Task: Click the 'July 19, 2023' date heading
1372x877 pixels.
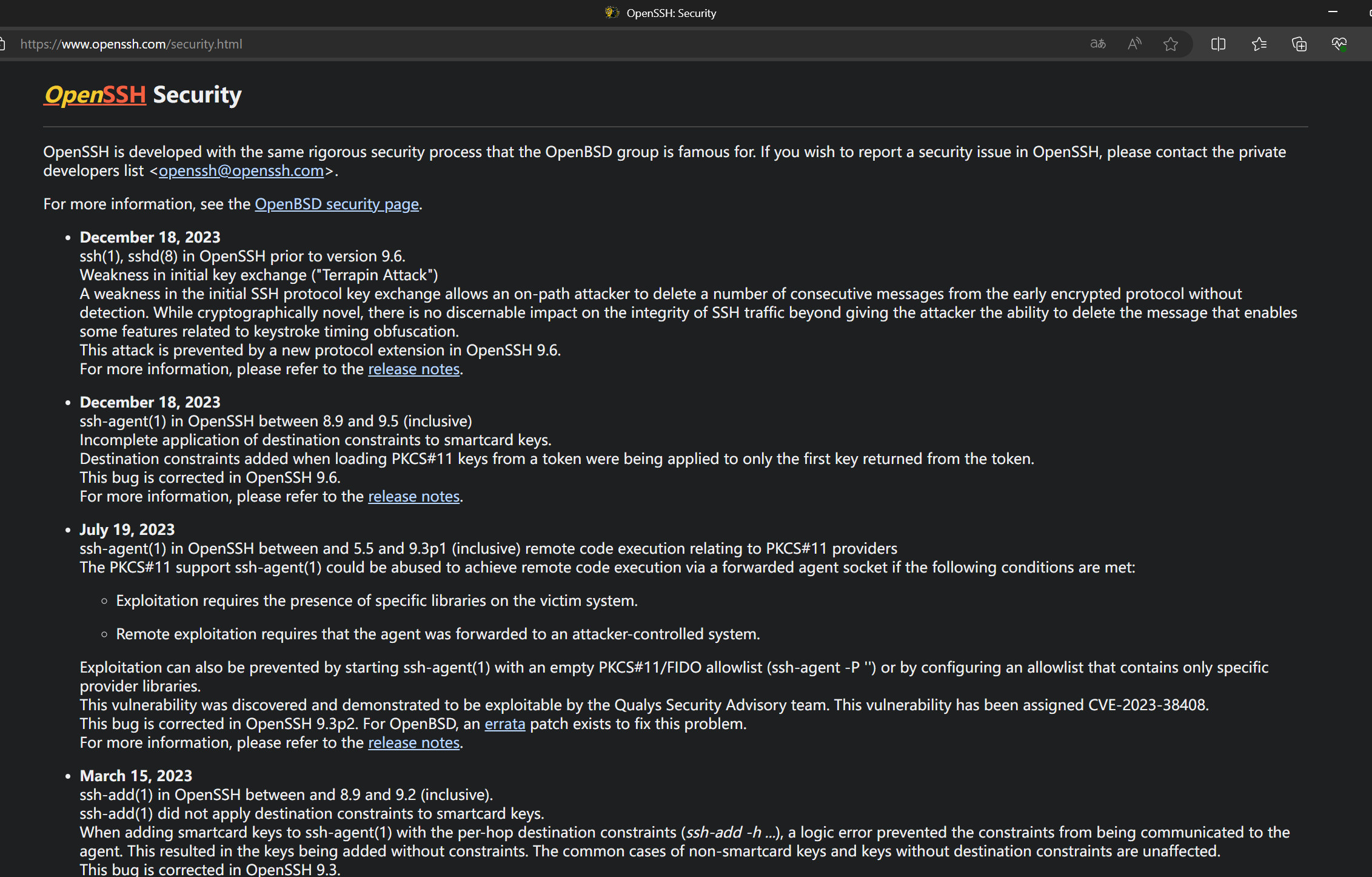Action: pyautogui.click(x=127, y=529)
